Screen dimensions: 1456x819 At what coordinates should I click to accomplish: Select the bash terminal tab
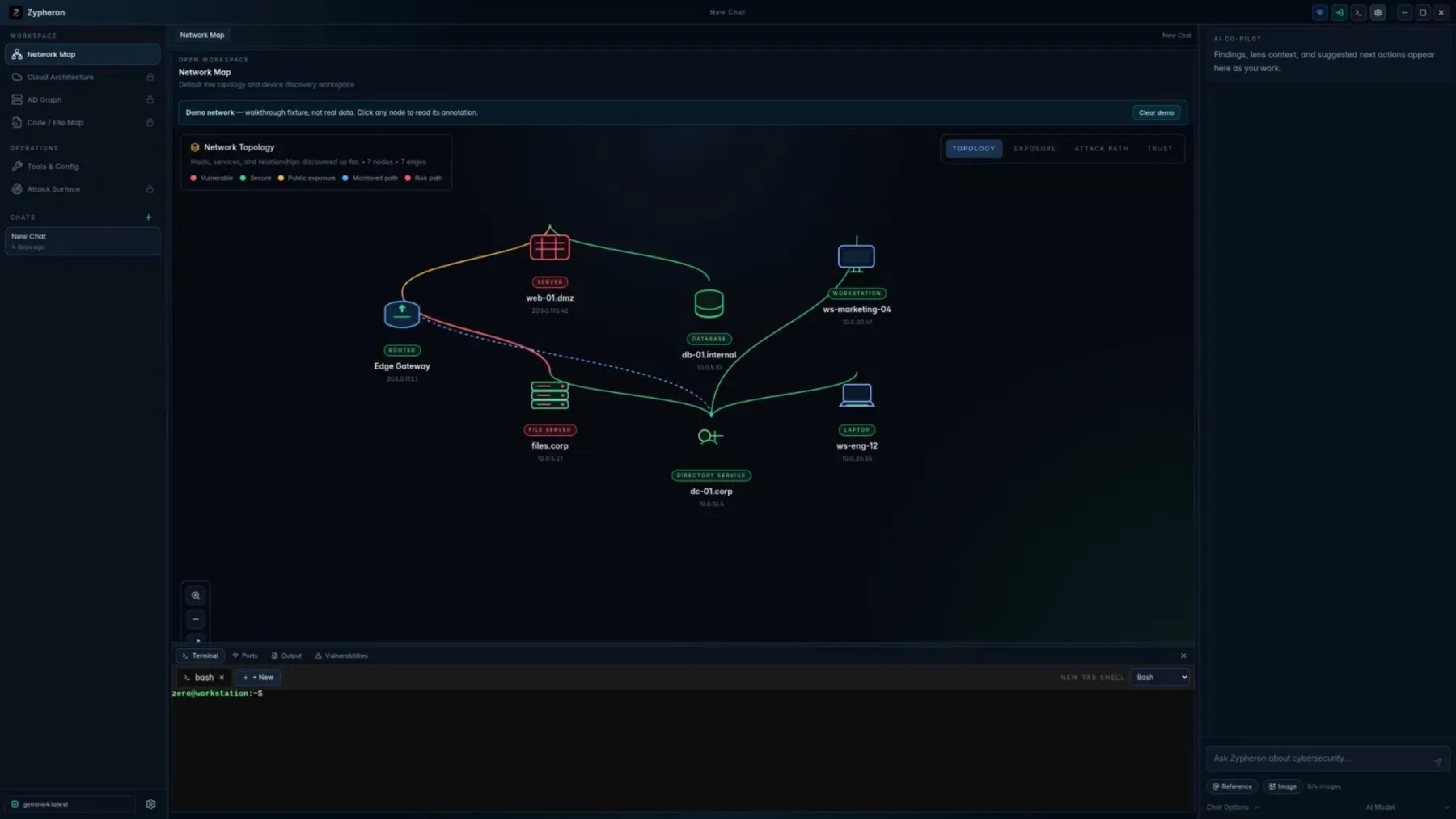202,678
